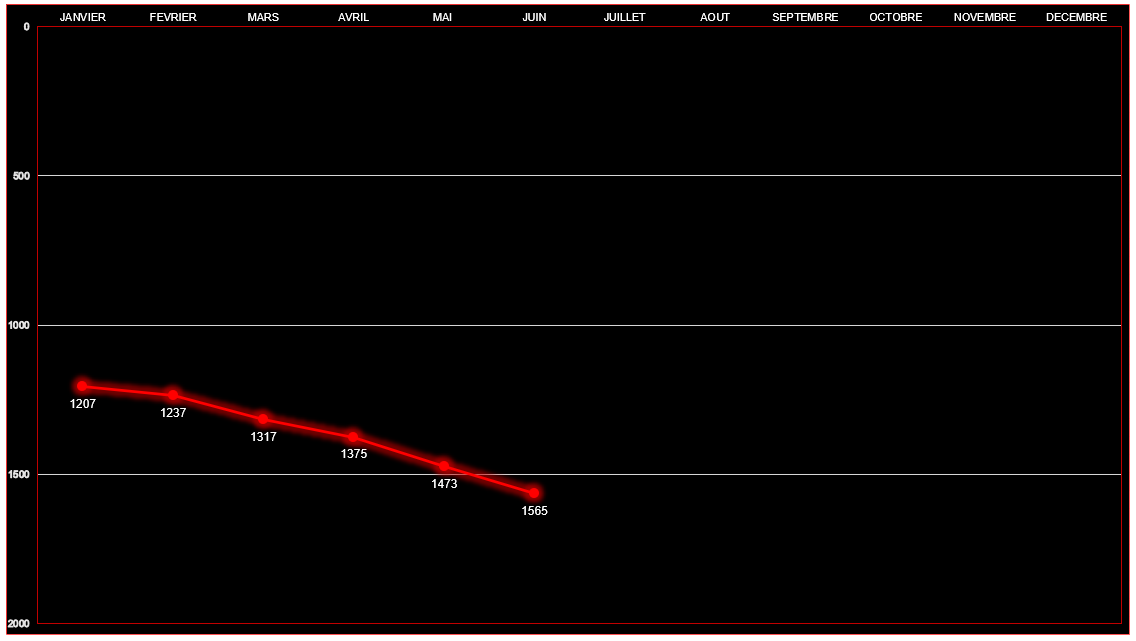Select the JUIN data point at line end
1136x641 pixels.
(534, 493)
